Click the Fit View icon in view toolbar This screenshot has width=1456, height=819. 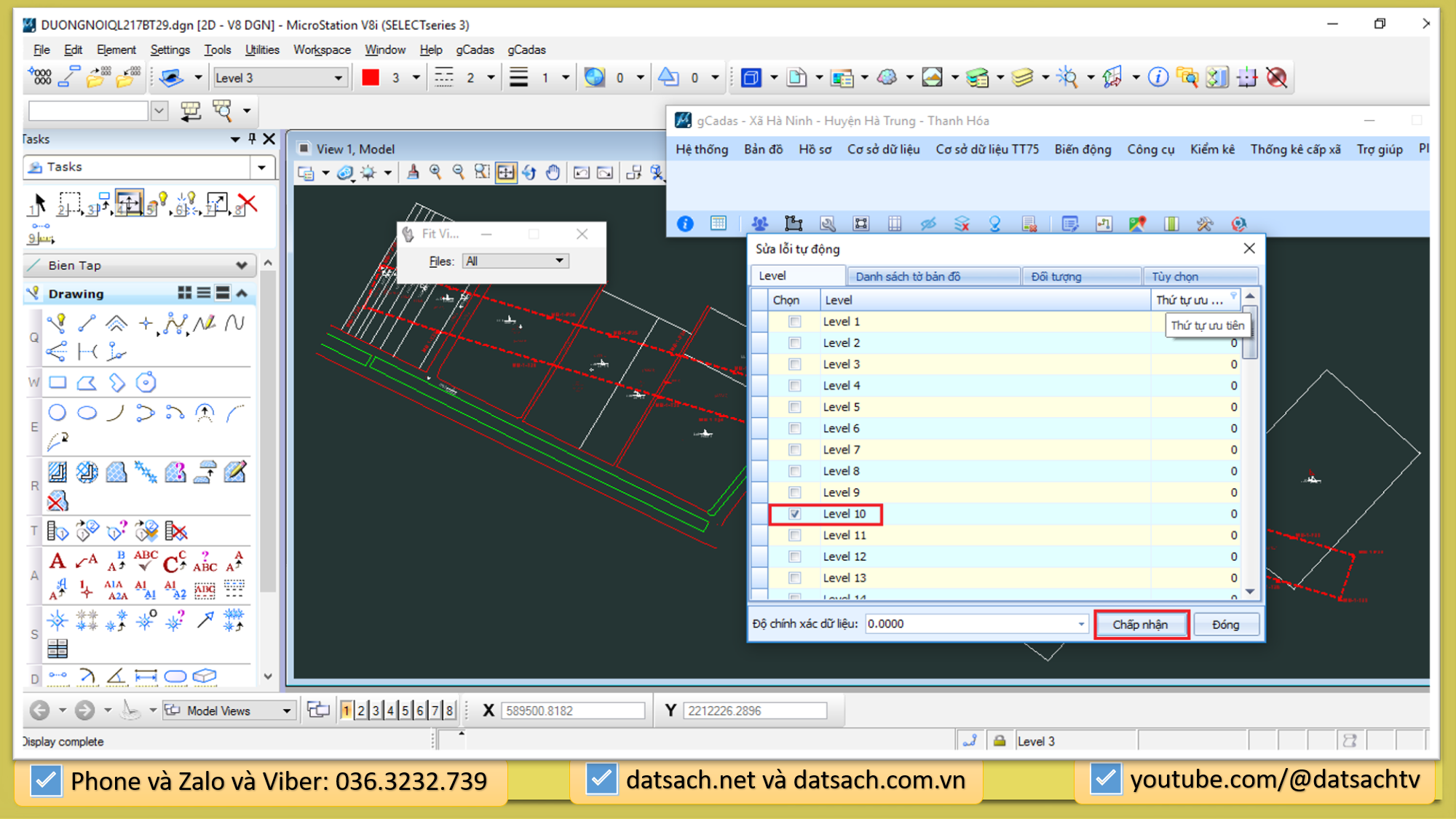click(505, 173)
